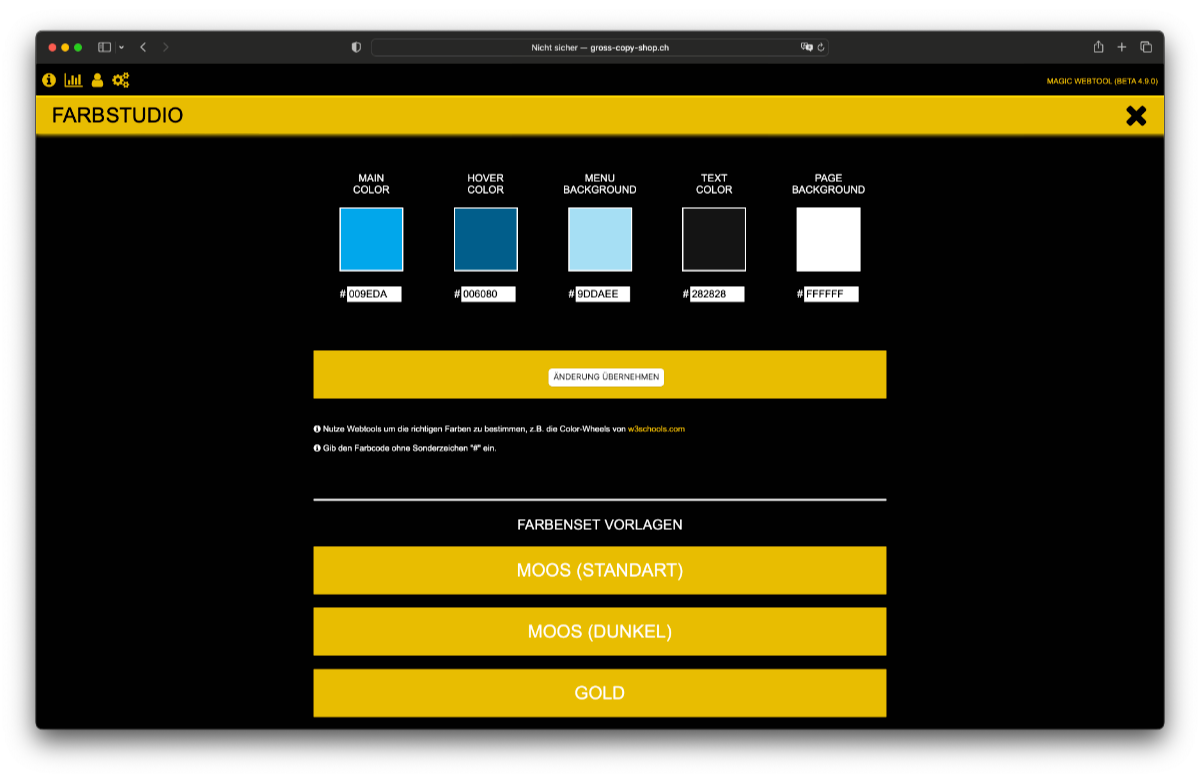Image resolution: width=1200 pixels, height=783 pixels.
Task: Expand the sidebar dropdown chevron
Action: point(121,47)
